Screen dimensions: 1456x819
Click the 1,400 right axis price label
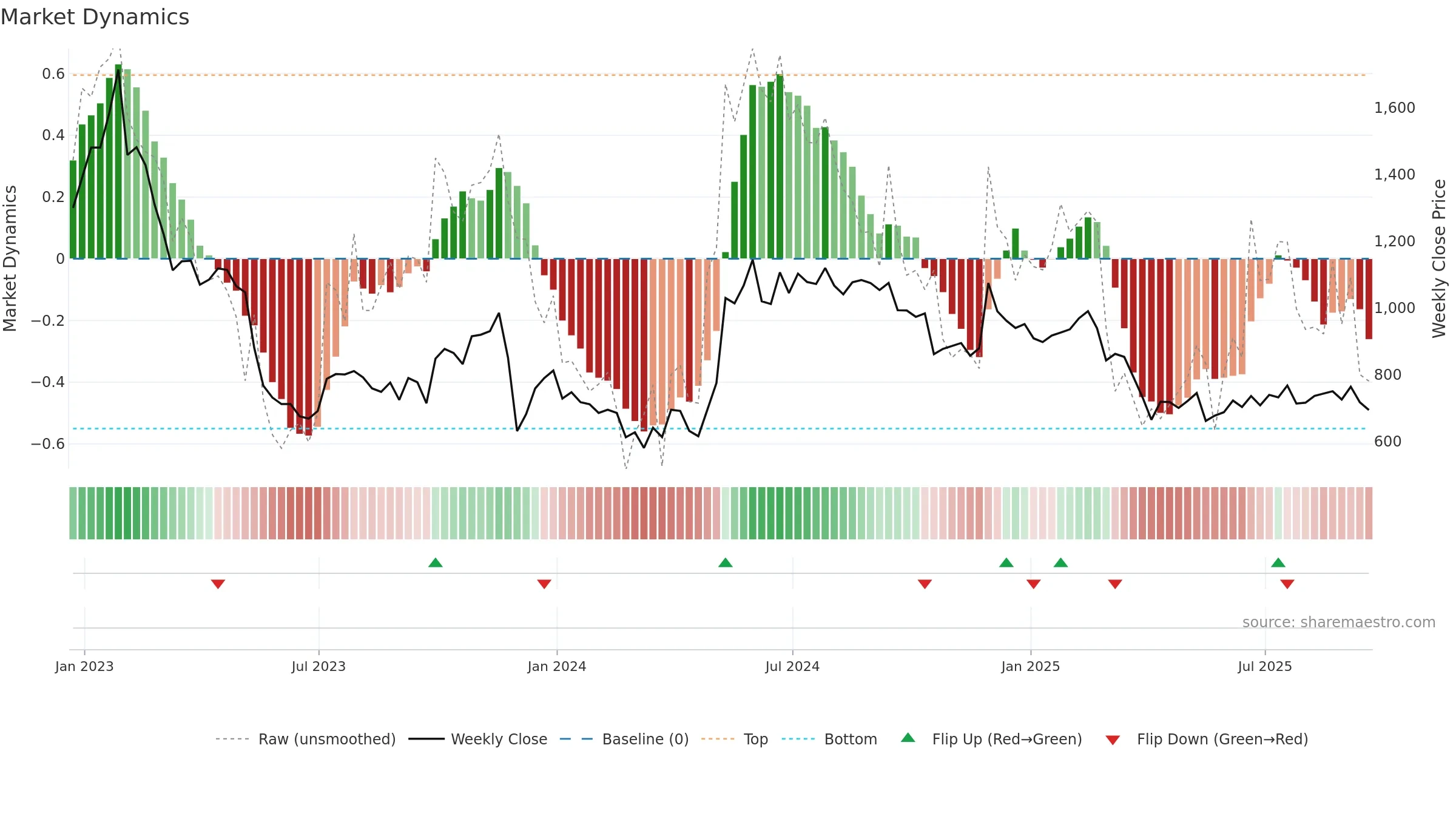pos(1395,175)
